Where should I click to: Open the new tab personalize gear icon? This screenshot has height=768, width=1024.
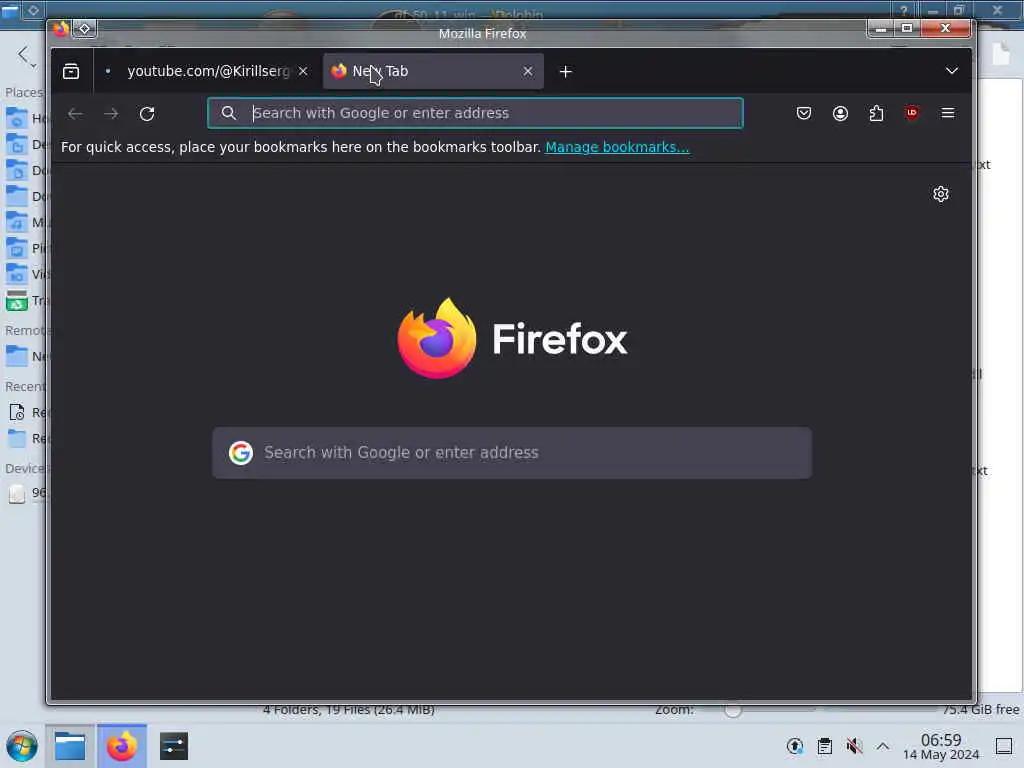pyautogui.click(x=940, y=194)
